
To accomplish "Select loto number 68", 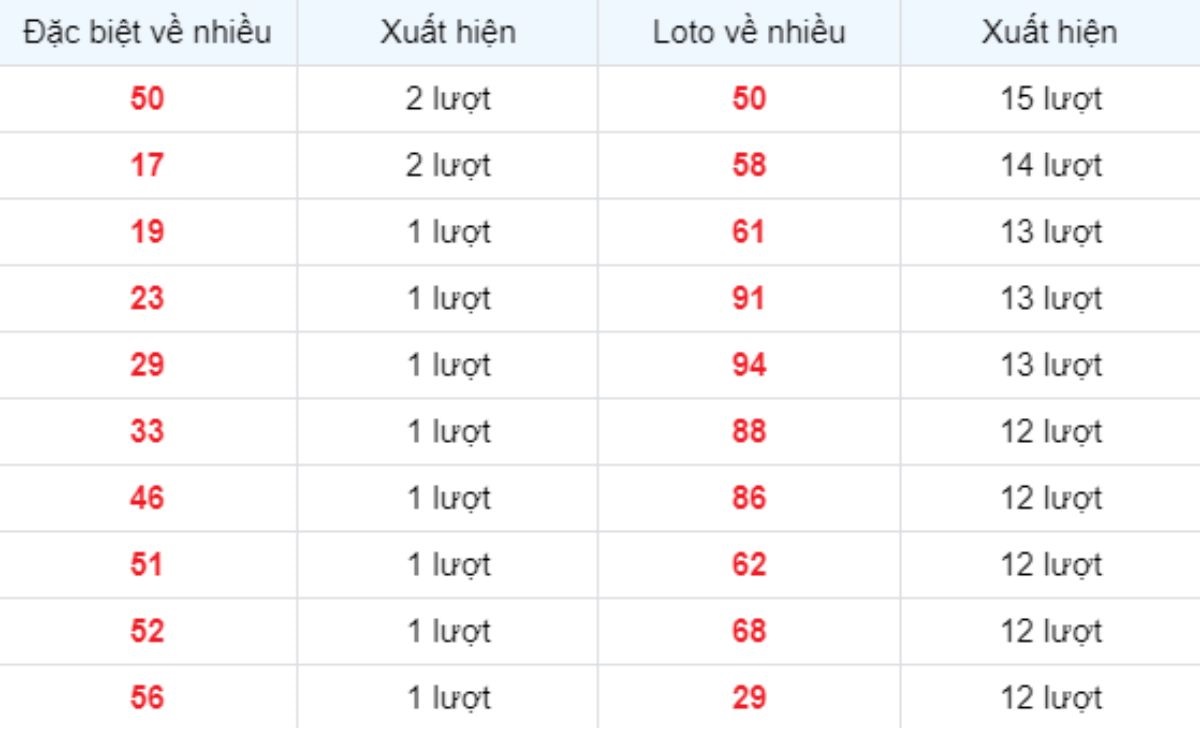I will 749,631.
